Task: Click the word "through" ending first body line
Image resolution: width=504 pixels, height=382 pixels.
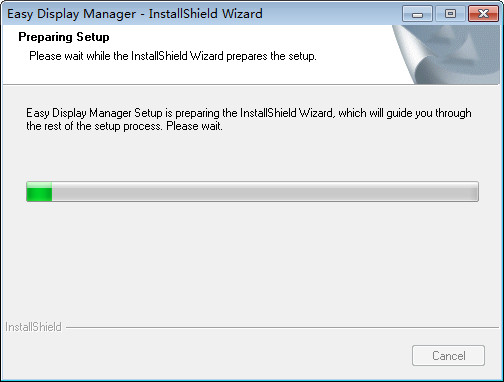Action: (x=453, y=113)
